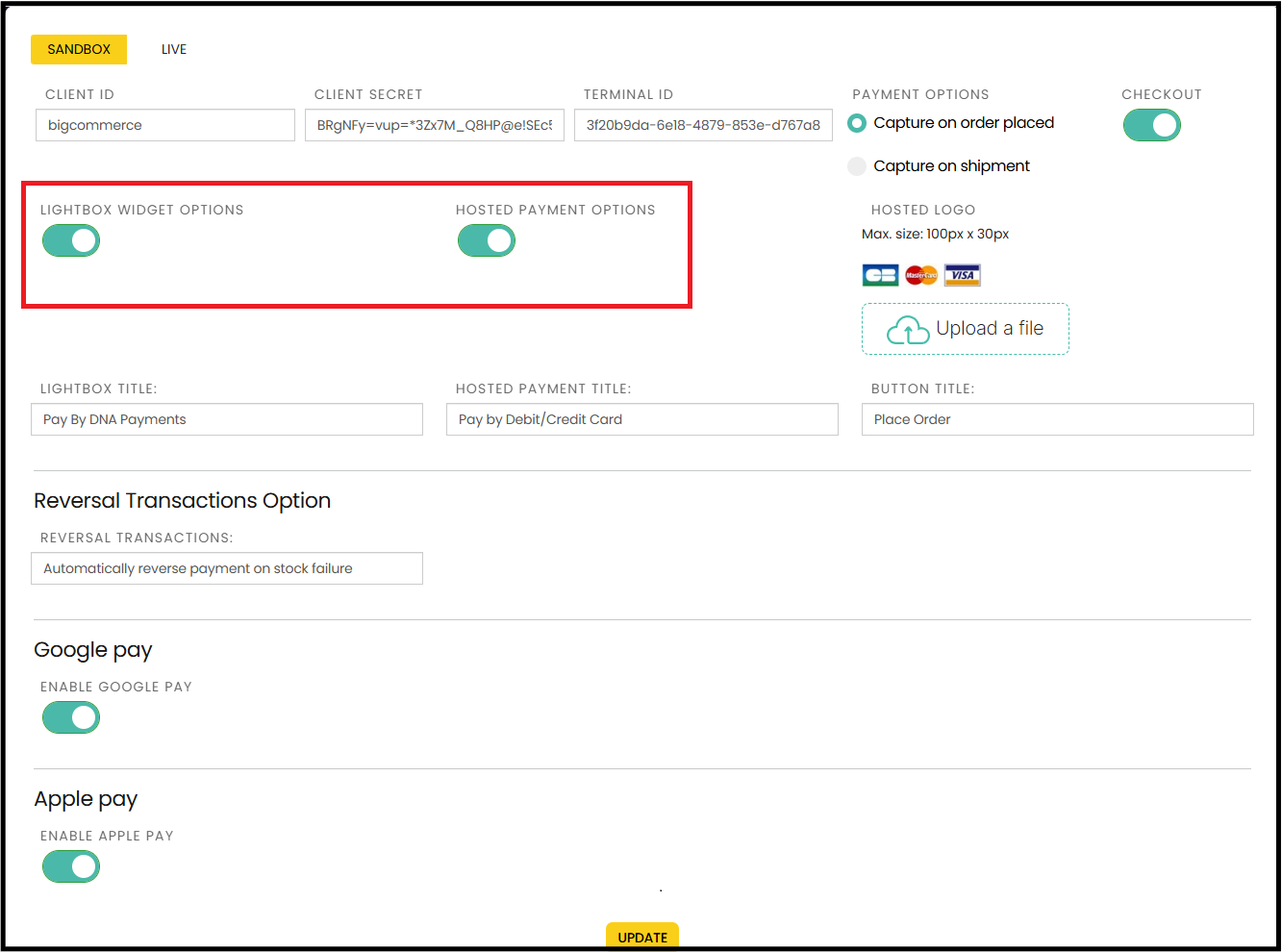The height and width of the screenshot is (952, 1282).
Task: Edit the Lightbox Title field
Action: click(227, 419)
